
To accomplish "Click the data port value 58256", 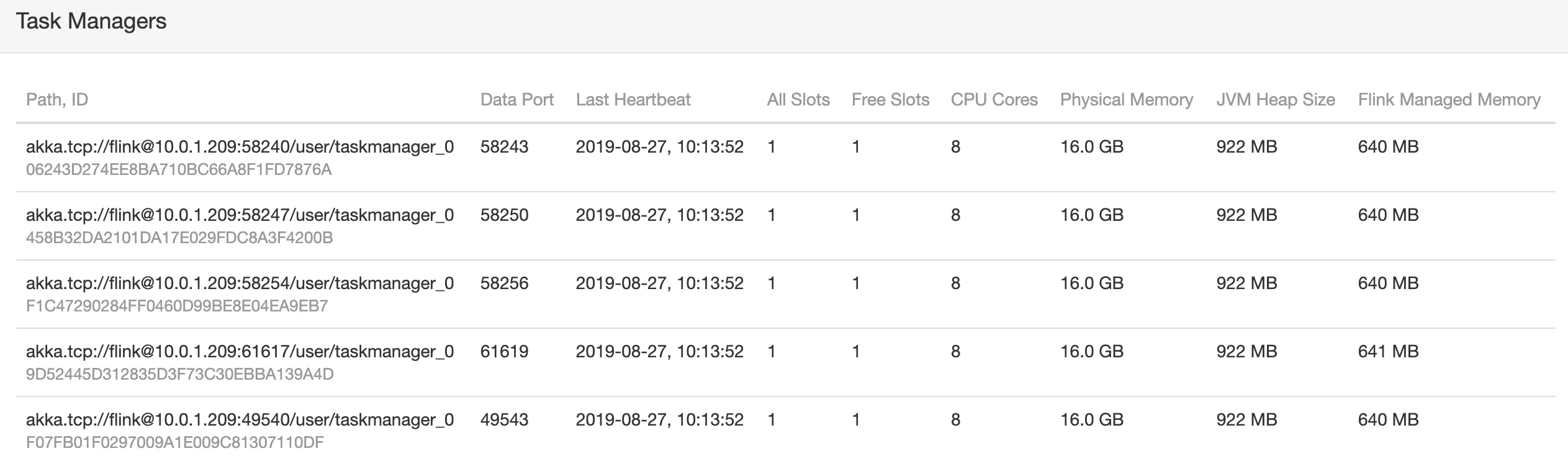I will point(504,284).
